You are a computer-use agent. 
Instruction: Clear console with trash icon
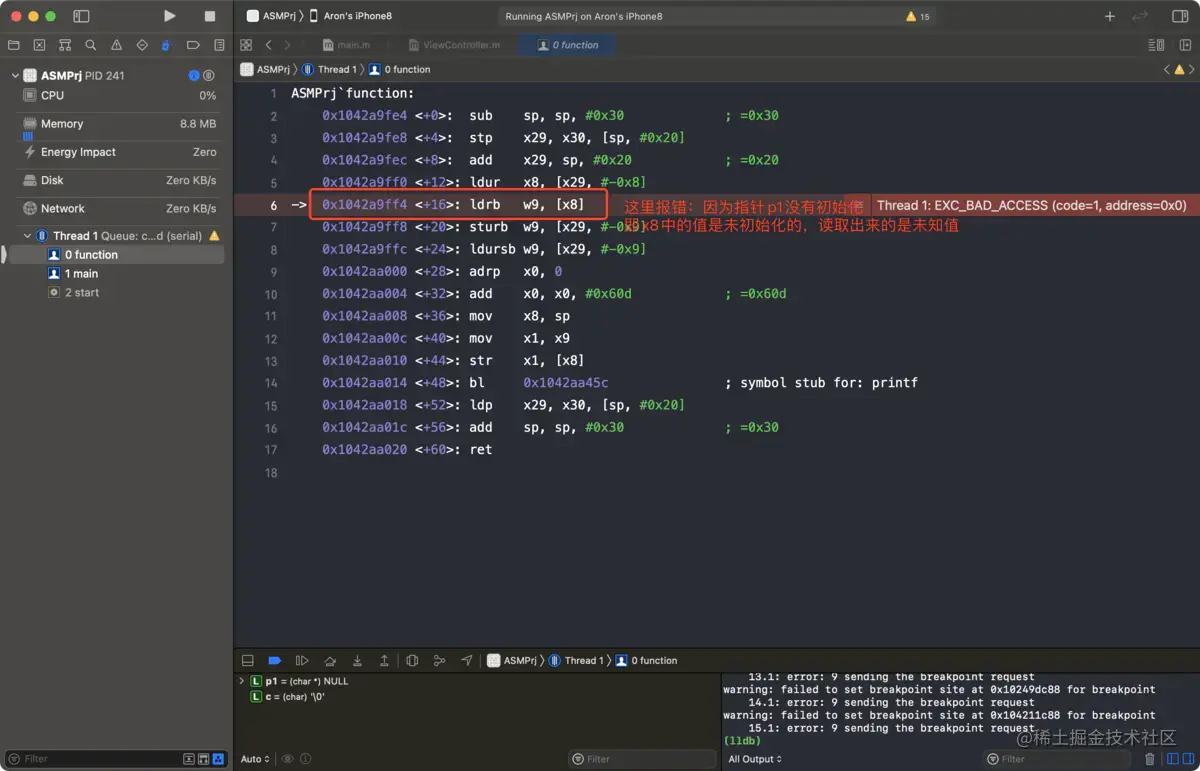click(1150, 759)
